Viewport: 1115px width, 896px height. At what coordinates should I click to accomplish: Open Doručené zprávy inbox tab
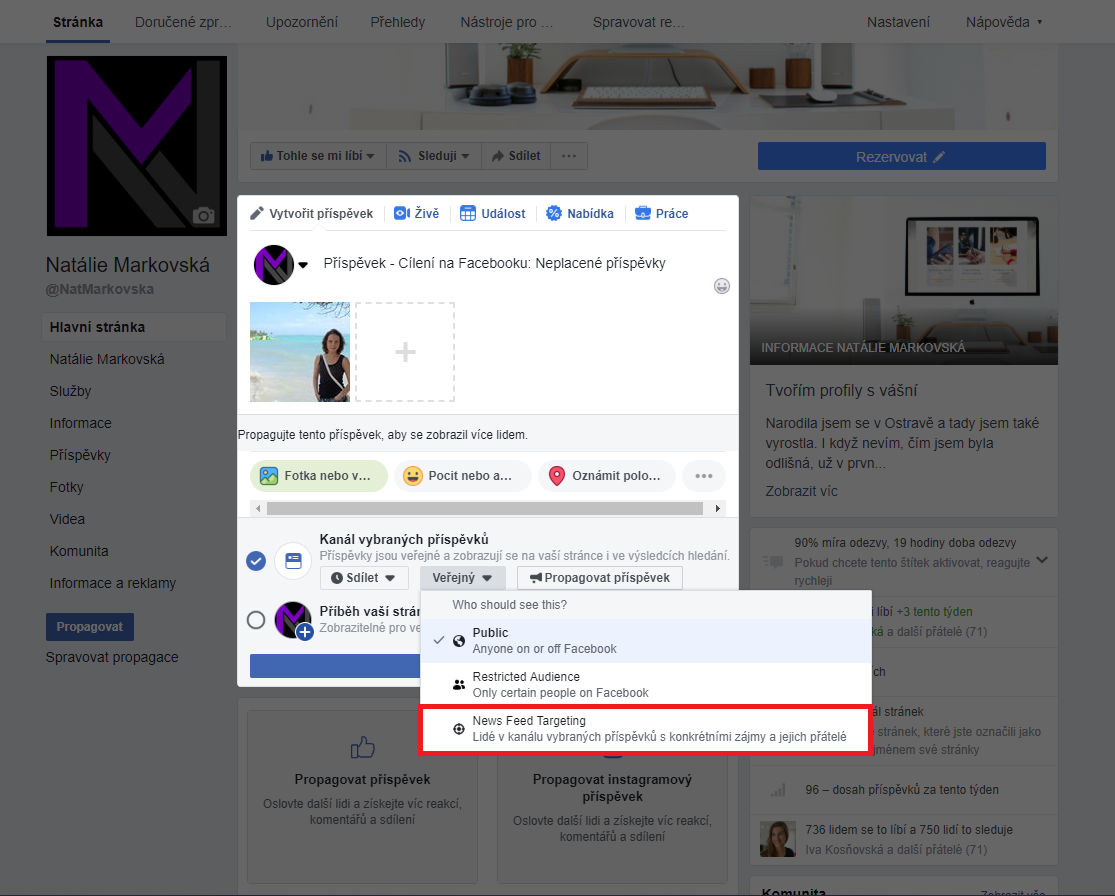[183, 22]
